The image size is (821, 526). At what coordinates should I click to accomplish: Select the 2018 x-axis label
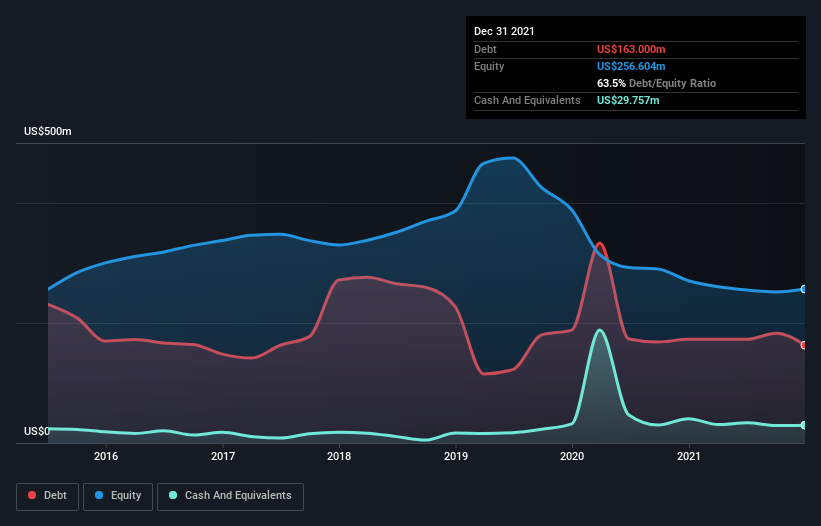[339, 456]
